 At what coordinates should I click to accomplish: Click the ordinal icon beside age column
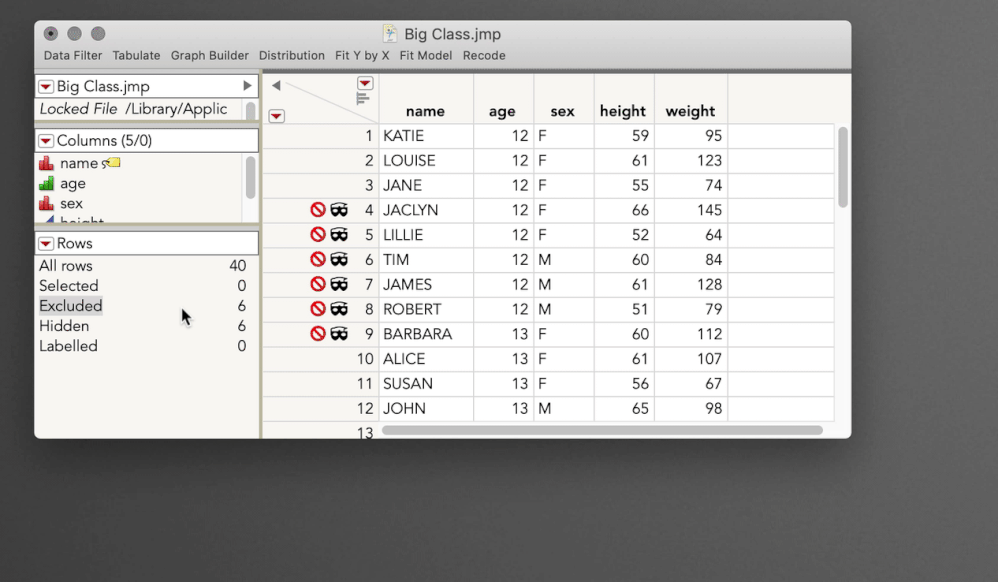point(46,183)
